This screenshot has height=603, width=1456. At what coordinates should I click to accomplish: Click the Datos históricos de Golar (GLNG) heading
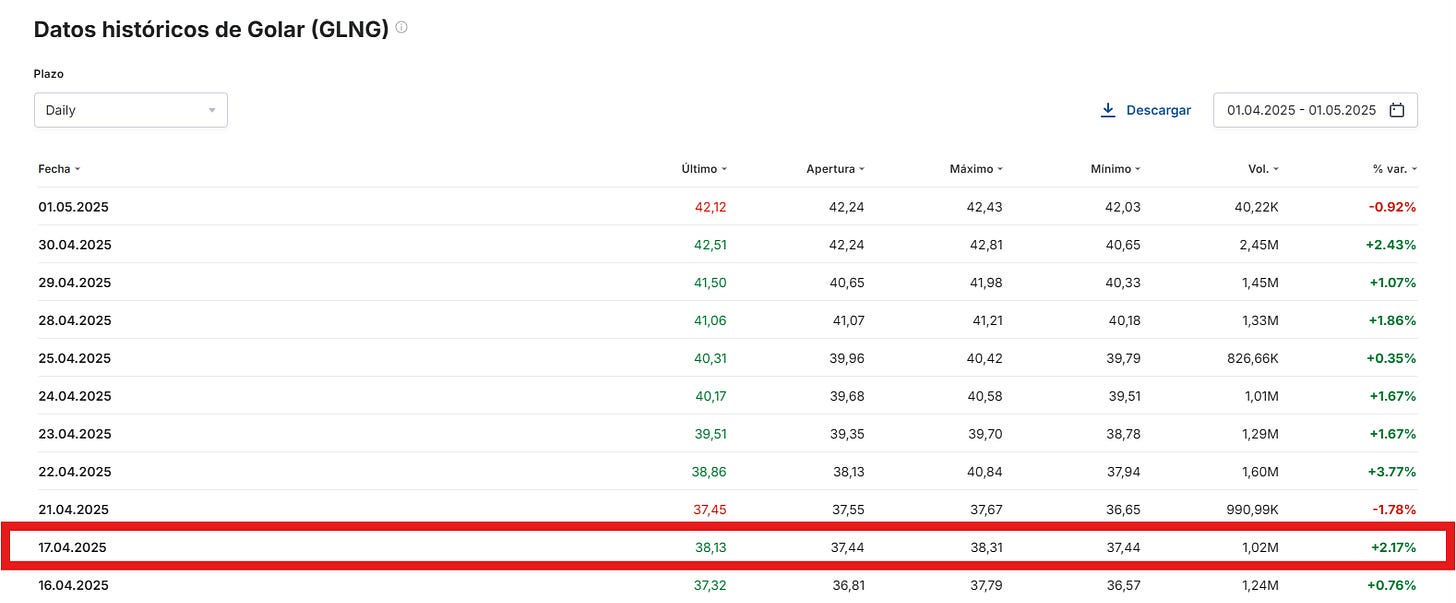(211, 29)
